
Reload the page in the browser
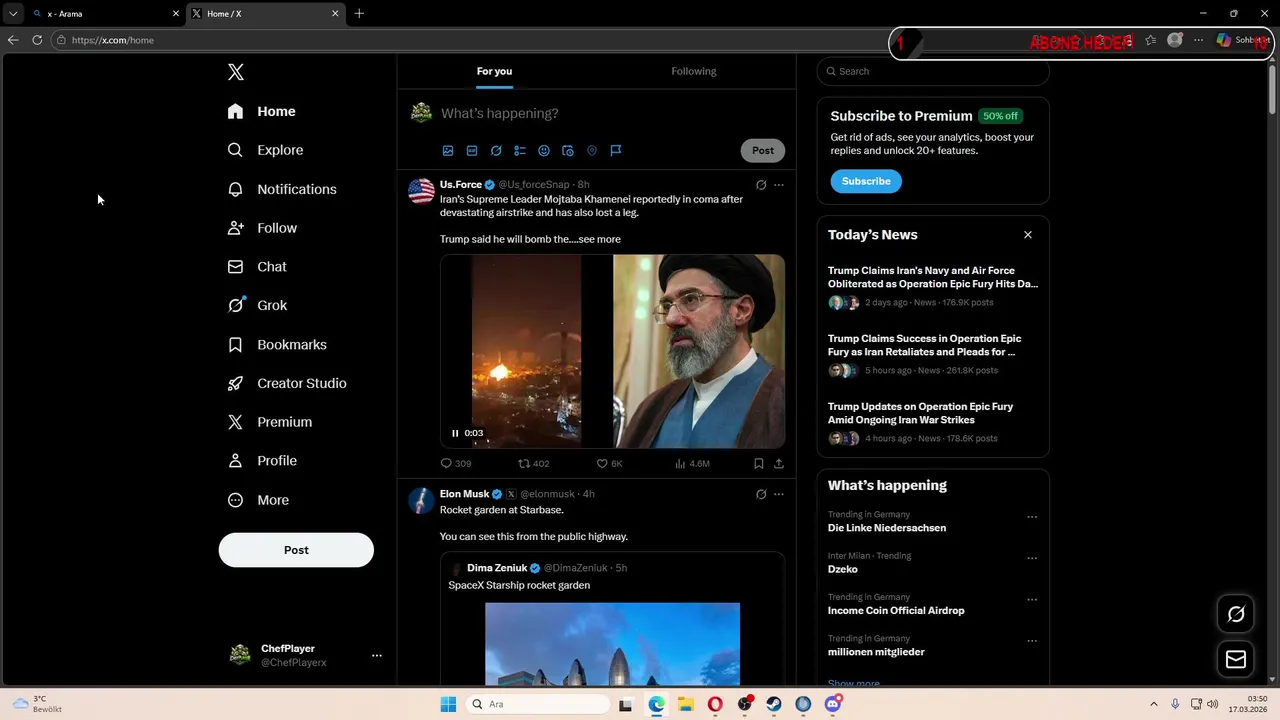pyautogui.click(x=37, y=40)
